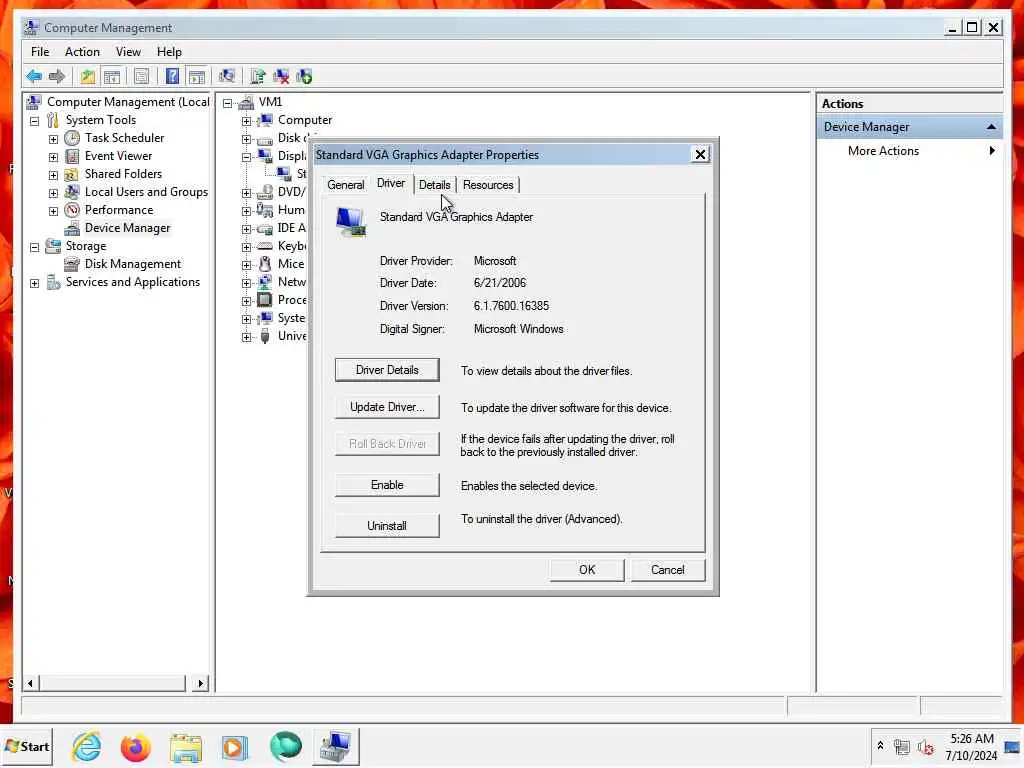
Task: Click the Driver Details button
Action: [x=387, y=370]
